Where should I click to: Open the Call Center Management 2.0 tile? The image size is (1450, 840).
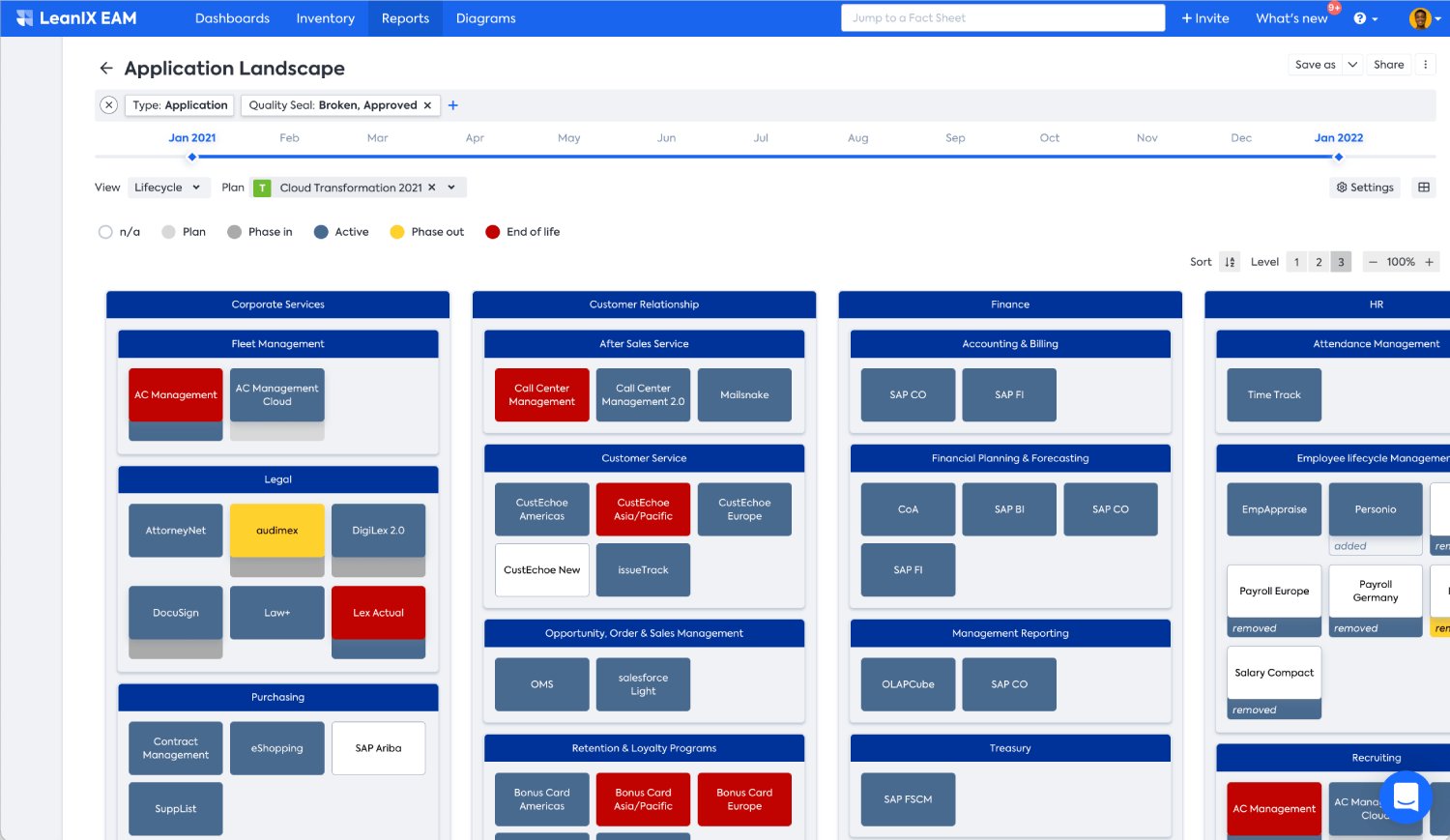pyautogui.click(x=643, y=395)
